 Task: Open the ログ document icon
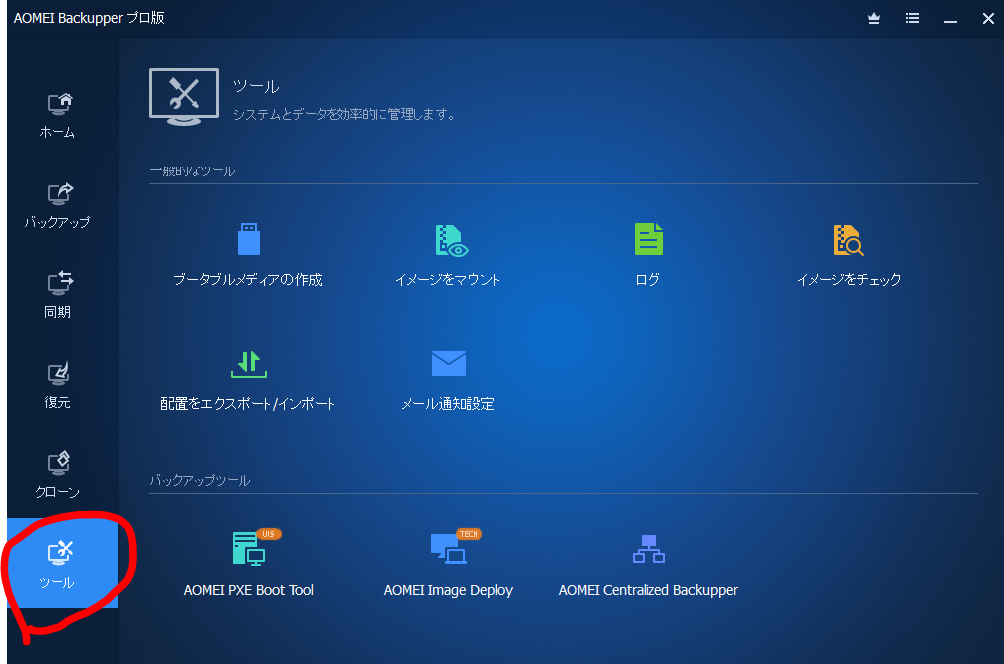point(648,239)
